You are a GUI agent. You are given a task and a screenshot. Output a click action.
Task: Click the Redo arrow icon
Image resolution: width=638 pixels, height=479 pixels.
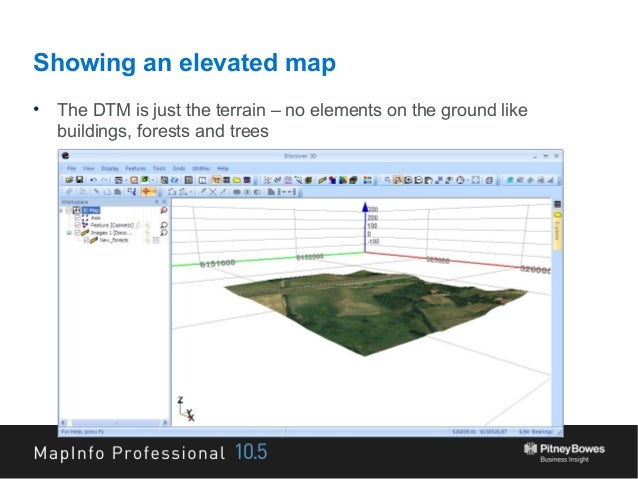(105, 180)
